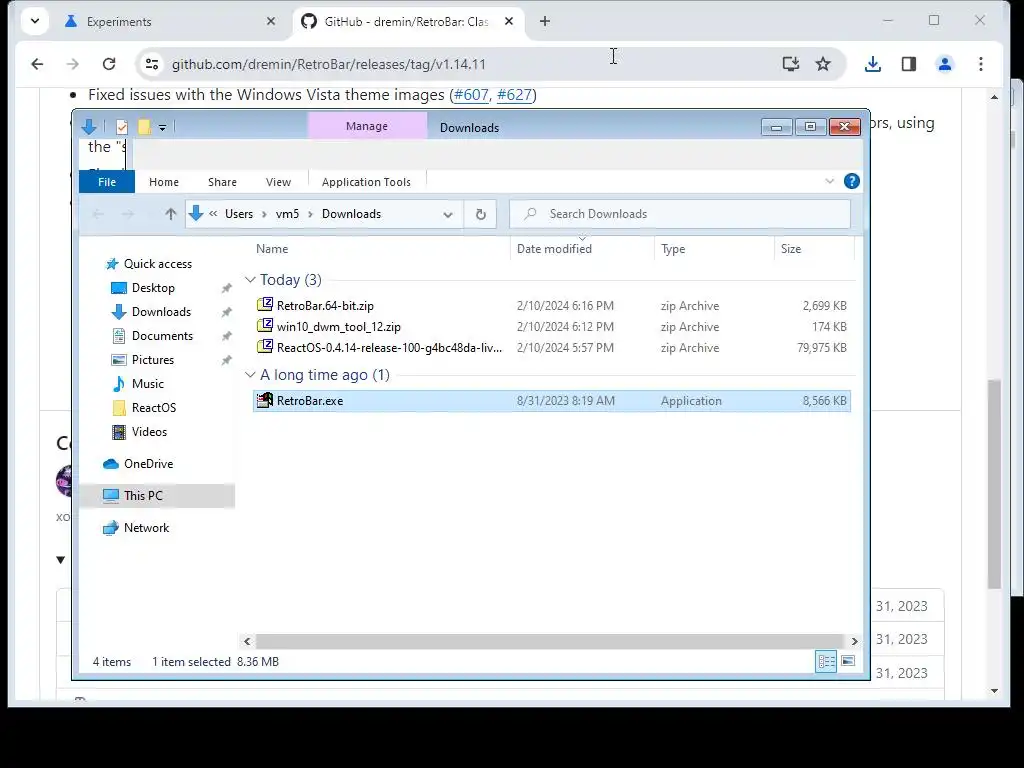
Task: Click install app icon in address bar
Action: (791, 64)
